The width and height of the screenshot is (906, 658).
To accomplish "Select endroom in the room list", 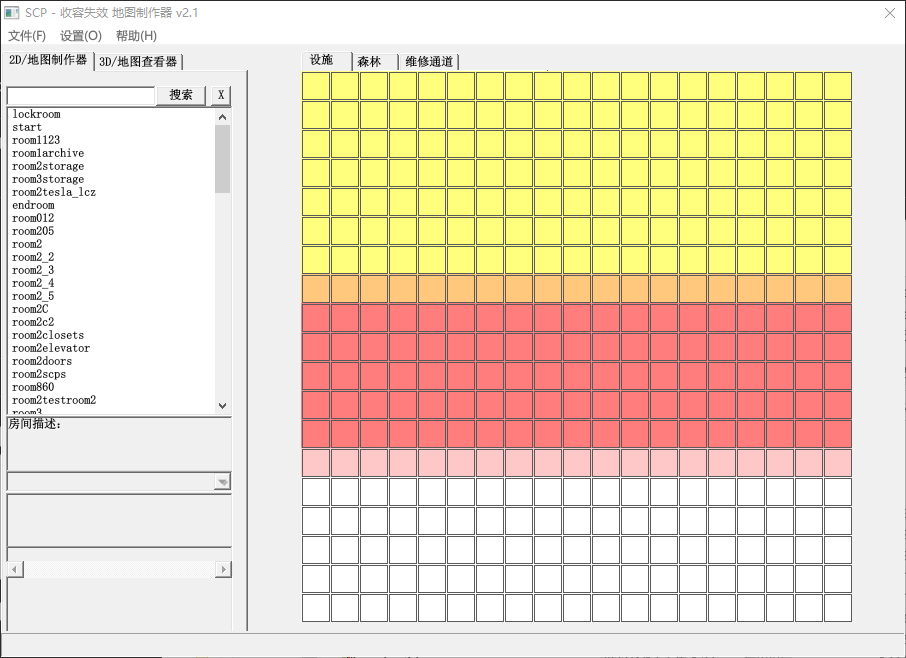I will pos(34,205).
